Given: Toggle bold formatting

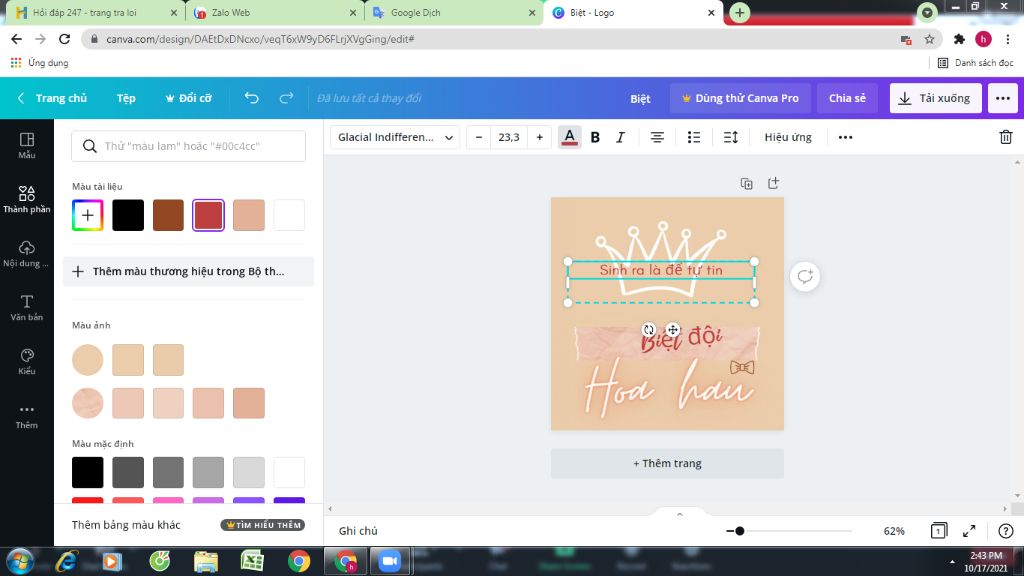Looking at the screenshot, I should tap(595, 137).
